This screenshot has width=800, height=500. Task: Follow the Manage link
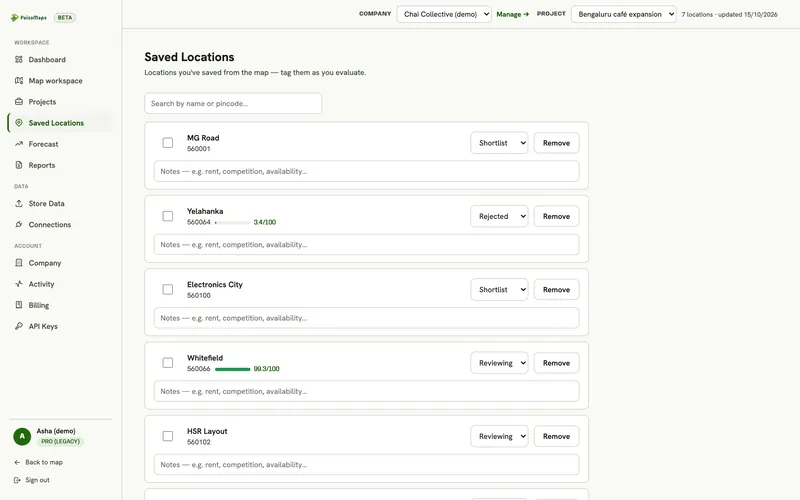(512, 14)
